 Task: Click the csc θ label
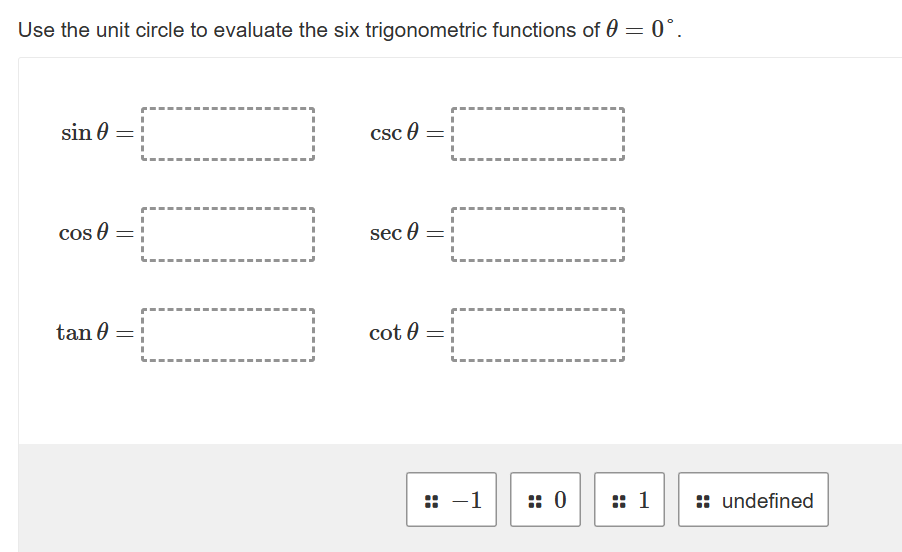point(393,132)
